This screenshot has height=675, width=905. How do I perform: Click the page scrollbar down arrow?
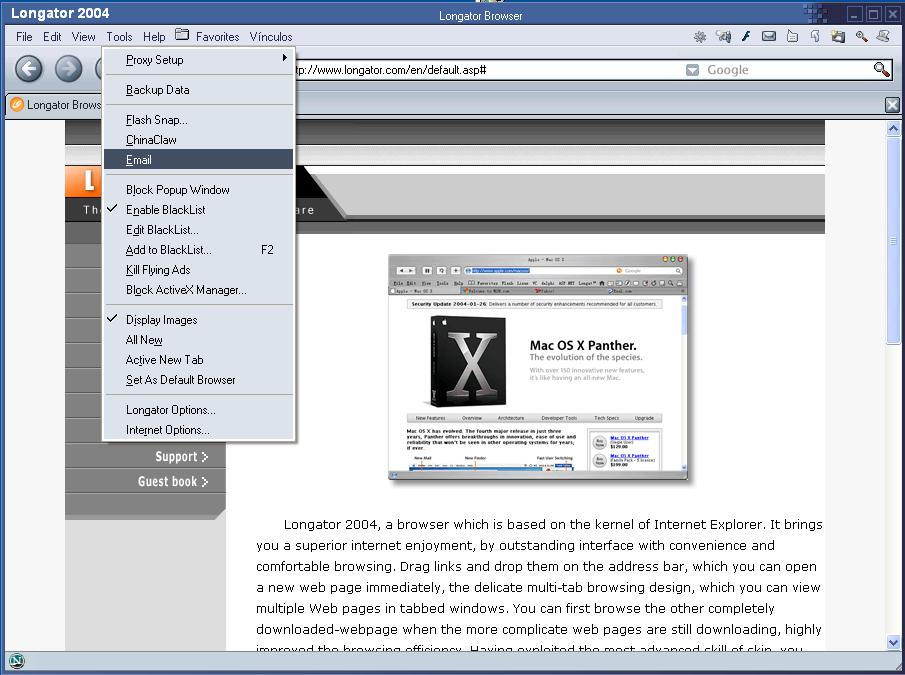893,642
